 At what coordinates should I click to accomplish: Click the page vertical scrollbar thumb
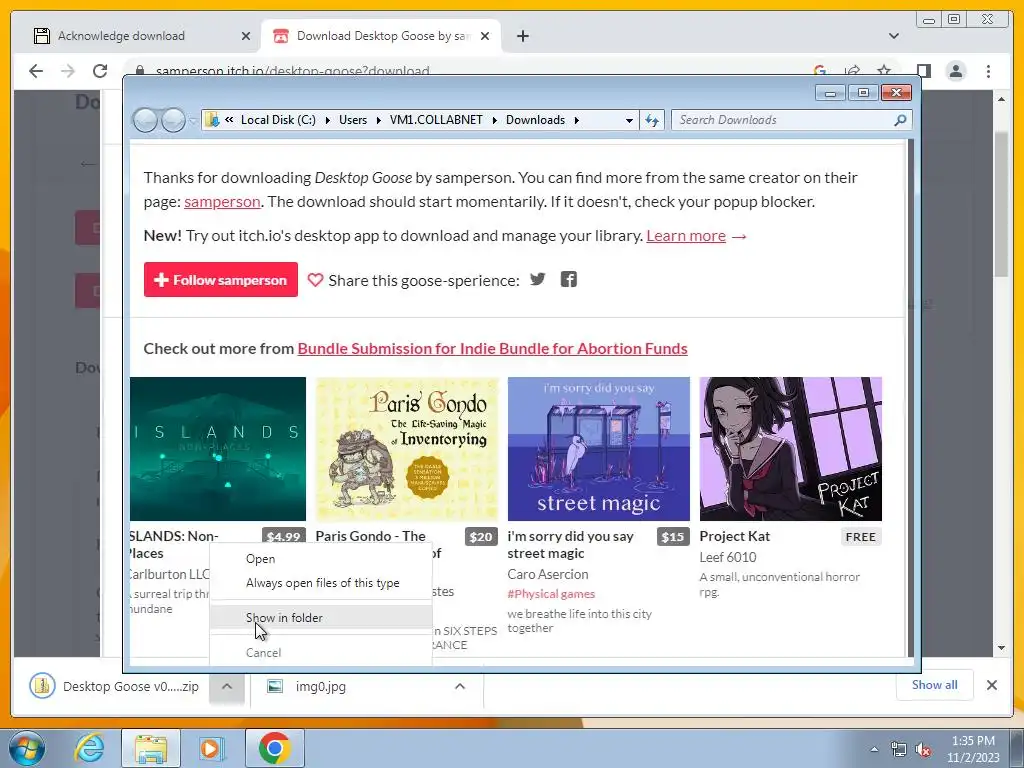[1002, 203]
